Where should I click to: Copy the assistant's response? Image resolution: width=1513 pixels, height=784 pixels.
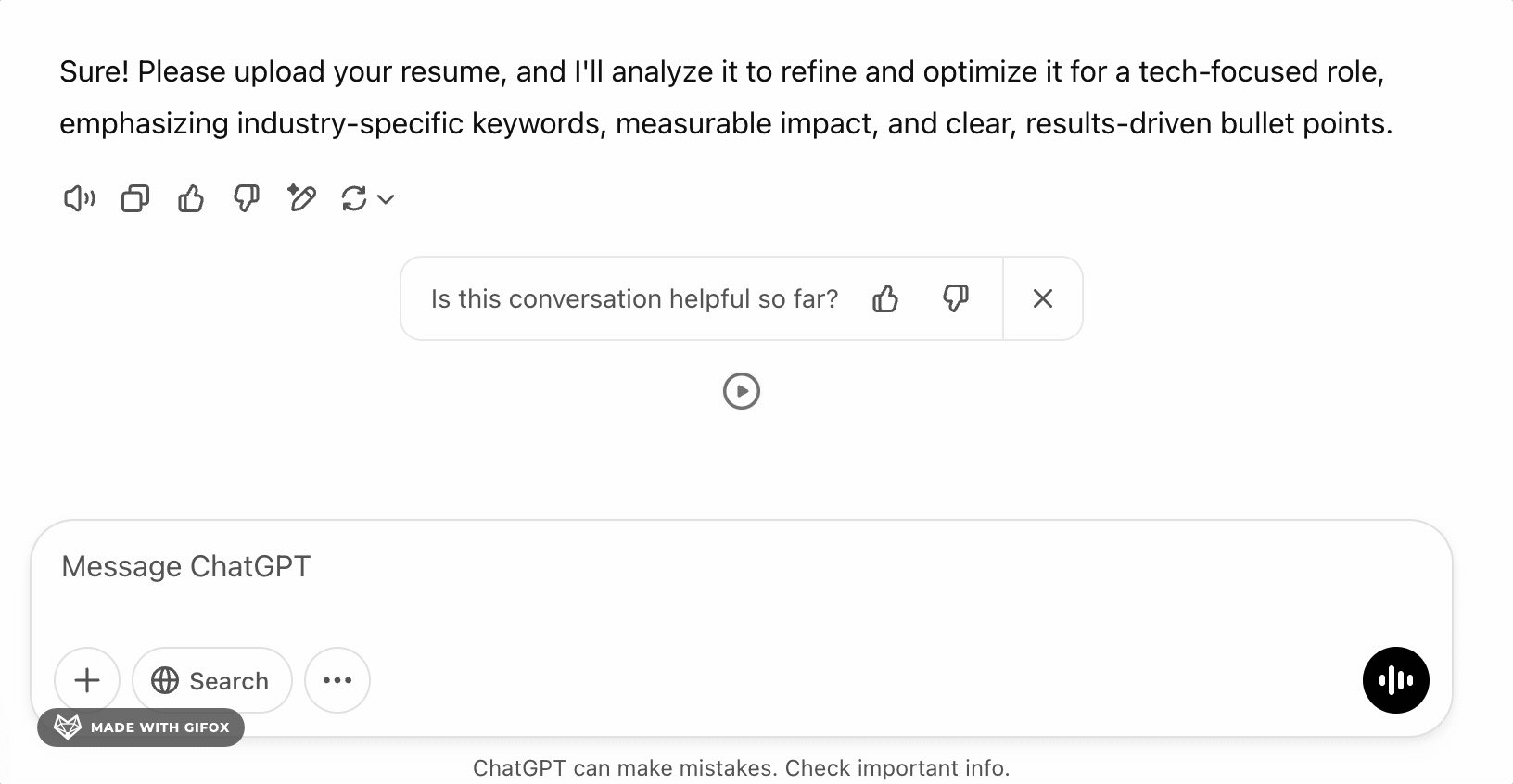134,198
